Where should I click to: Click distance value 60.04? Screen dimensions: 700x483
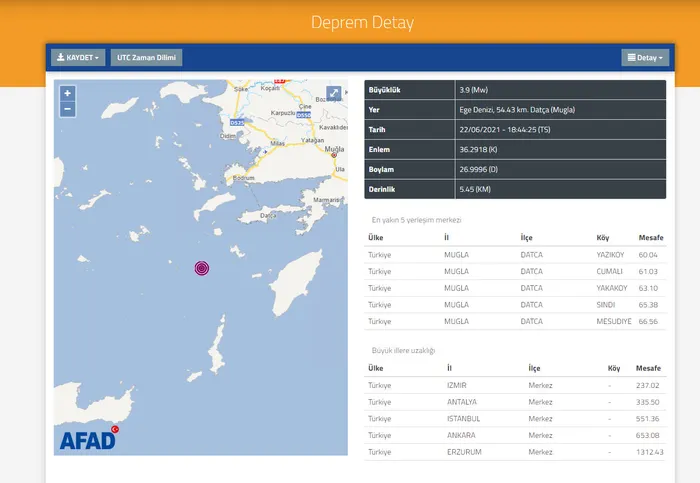(x=648, y=255)
